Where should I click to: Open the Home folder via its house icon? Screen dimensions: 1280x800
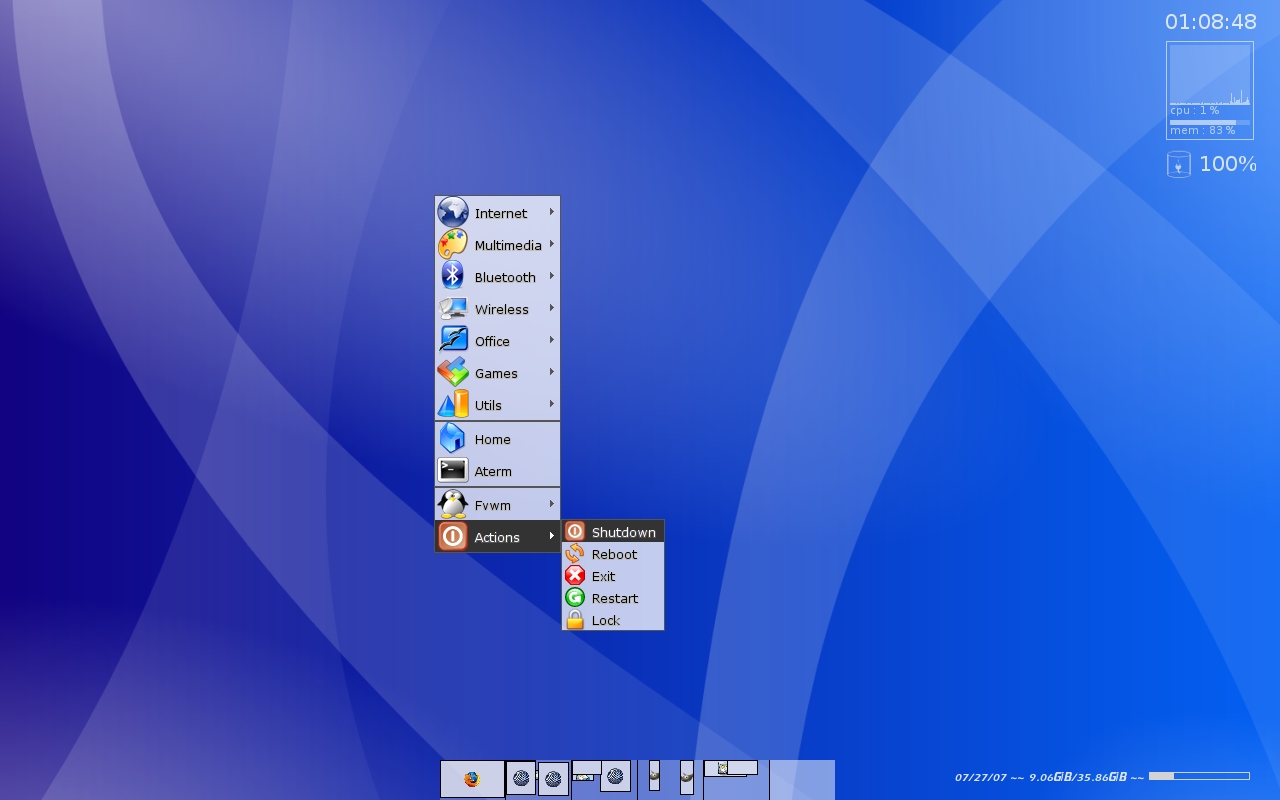tap(453, 439)
